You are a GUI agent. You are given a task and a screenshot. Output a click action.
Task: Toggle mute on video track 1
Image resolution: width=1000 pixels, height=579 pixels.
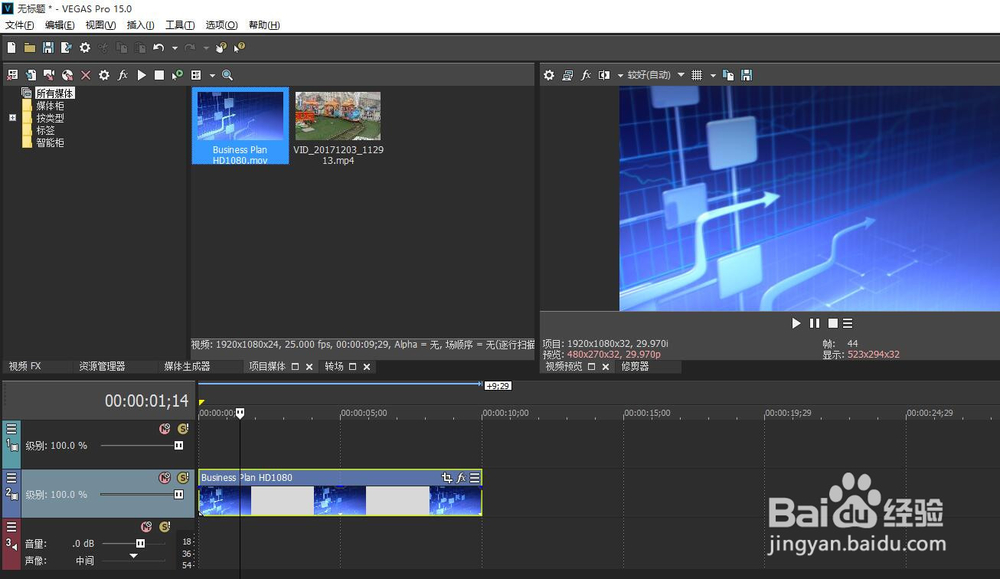[165, 429]
